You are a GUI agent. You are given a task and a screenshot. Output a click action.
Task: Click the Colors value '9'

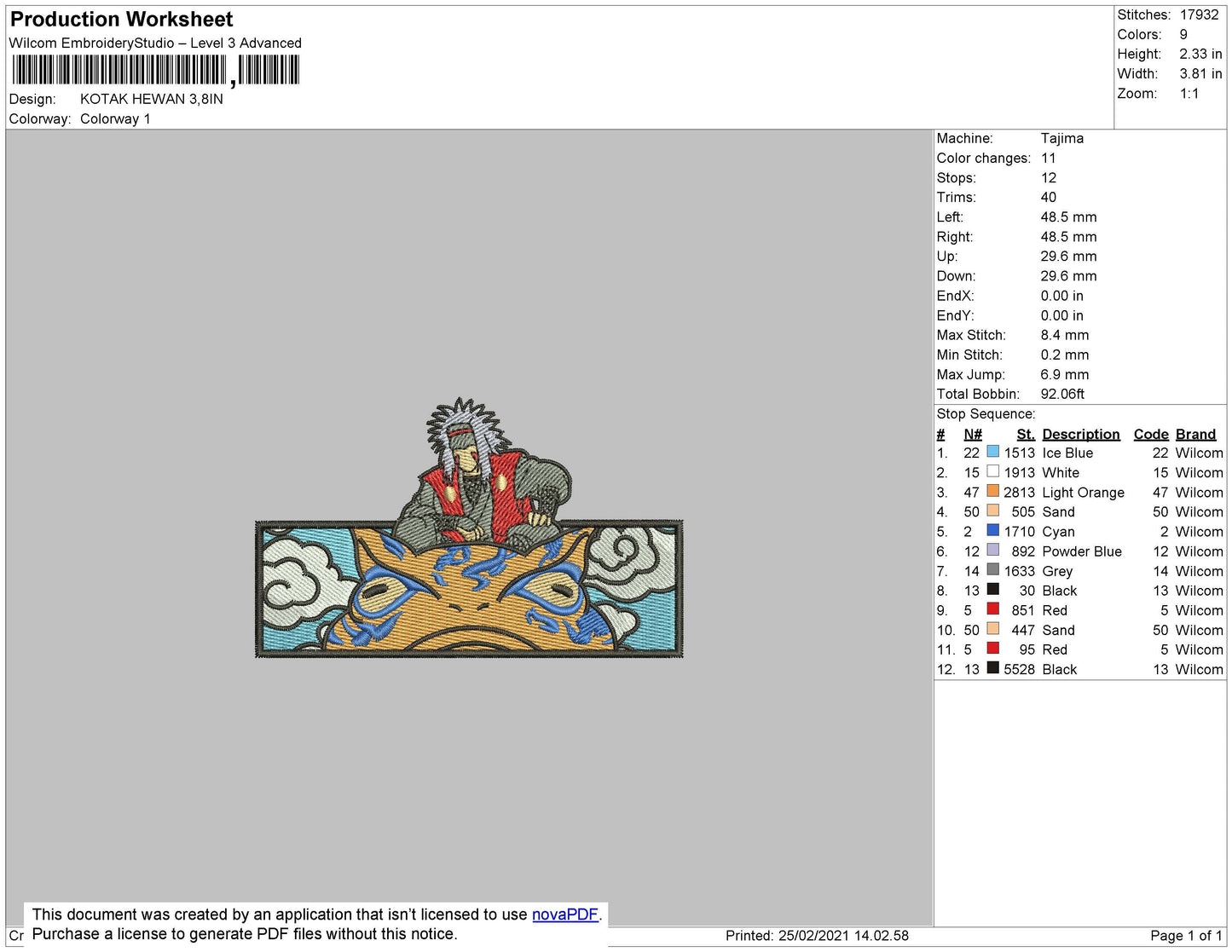[x=1183, y=34]
